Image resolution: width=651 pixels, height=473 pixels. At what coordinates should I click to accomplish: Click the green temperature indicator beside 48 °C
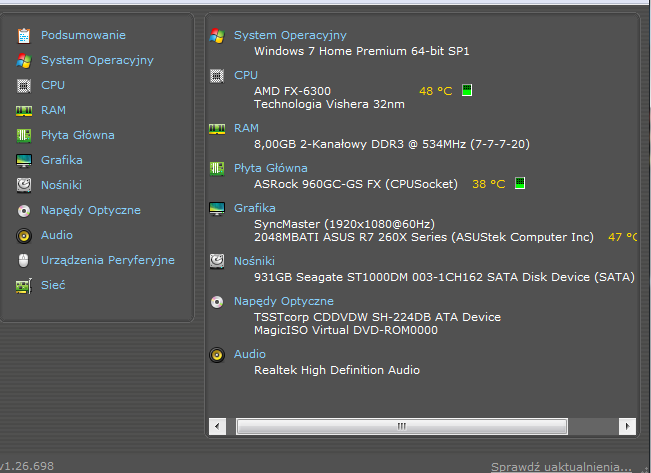tap(467, 90)
